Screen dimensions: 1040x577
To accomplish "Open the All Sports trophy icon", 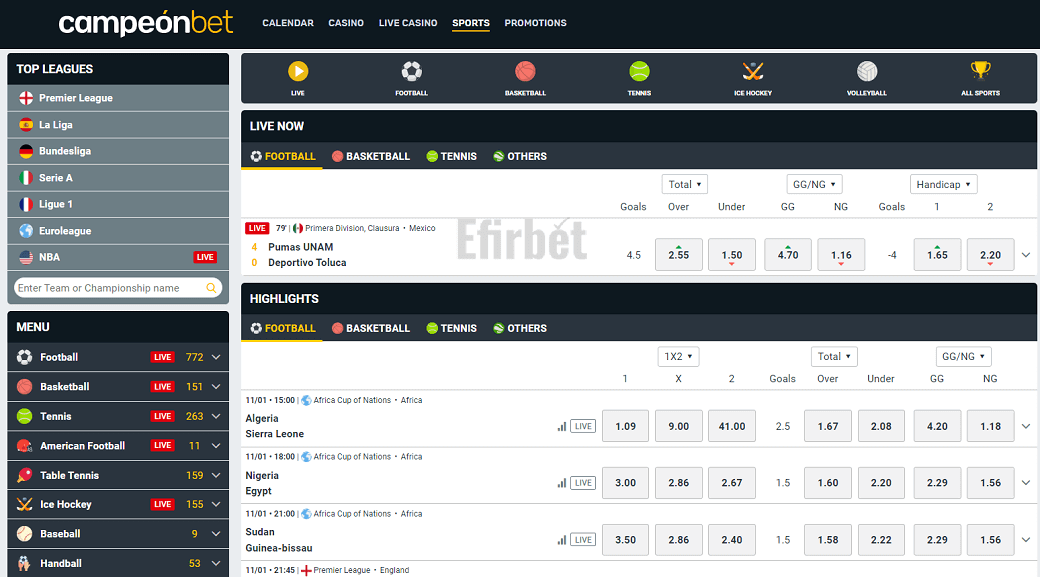I will (x=980, y=70).
